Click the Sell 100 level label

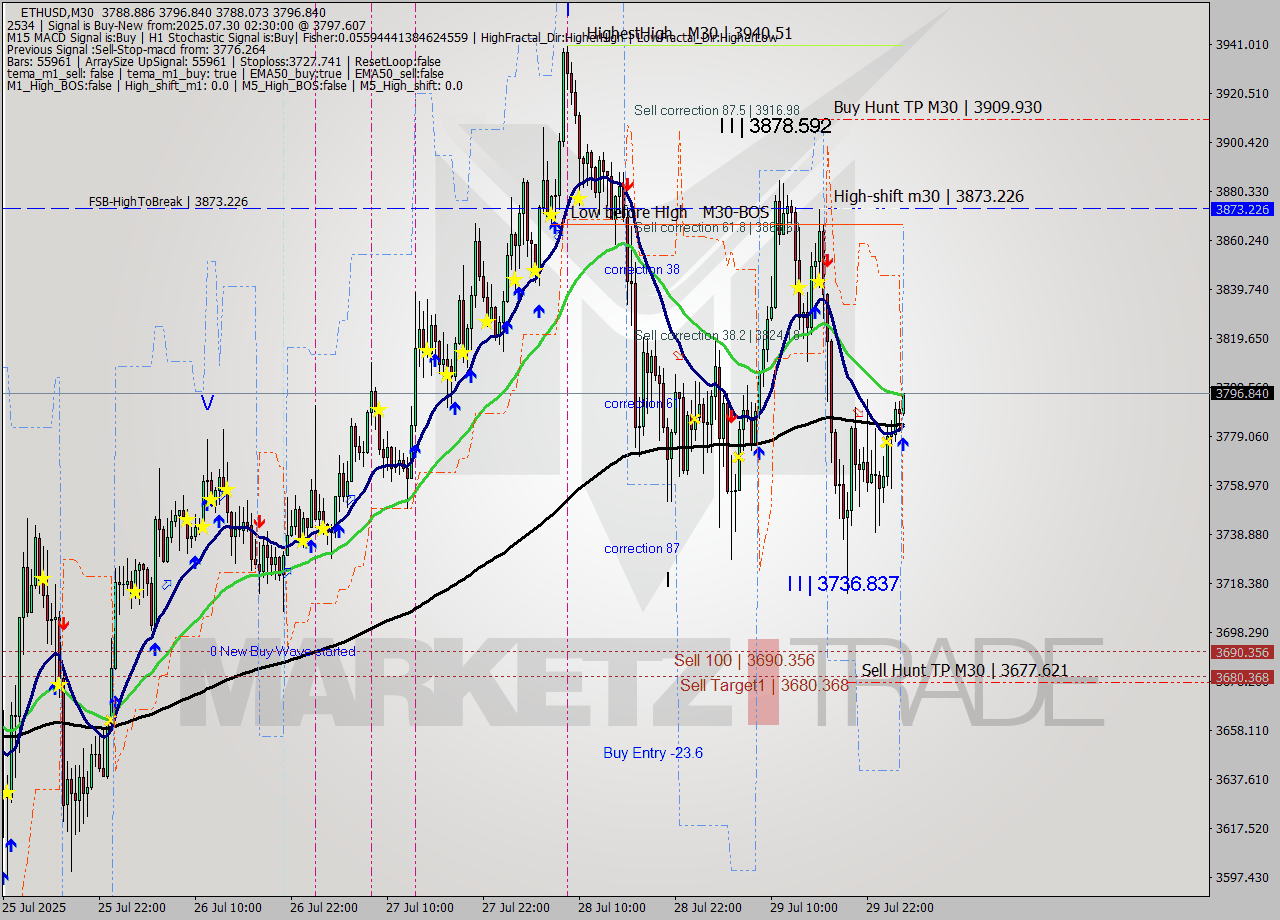(x=743, y=660)
